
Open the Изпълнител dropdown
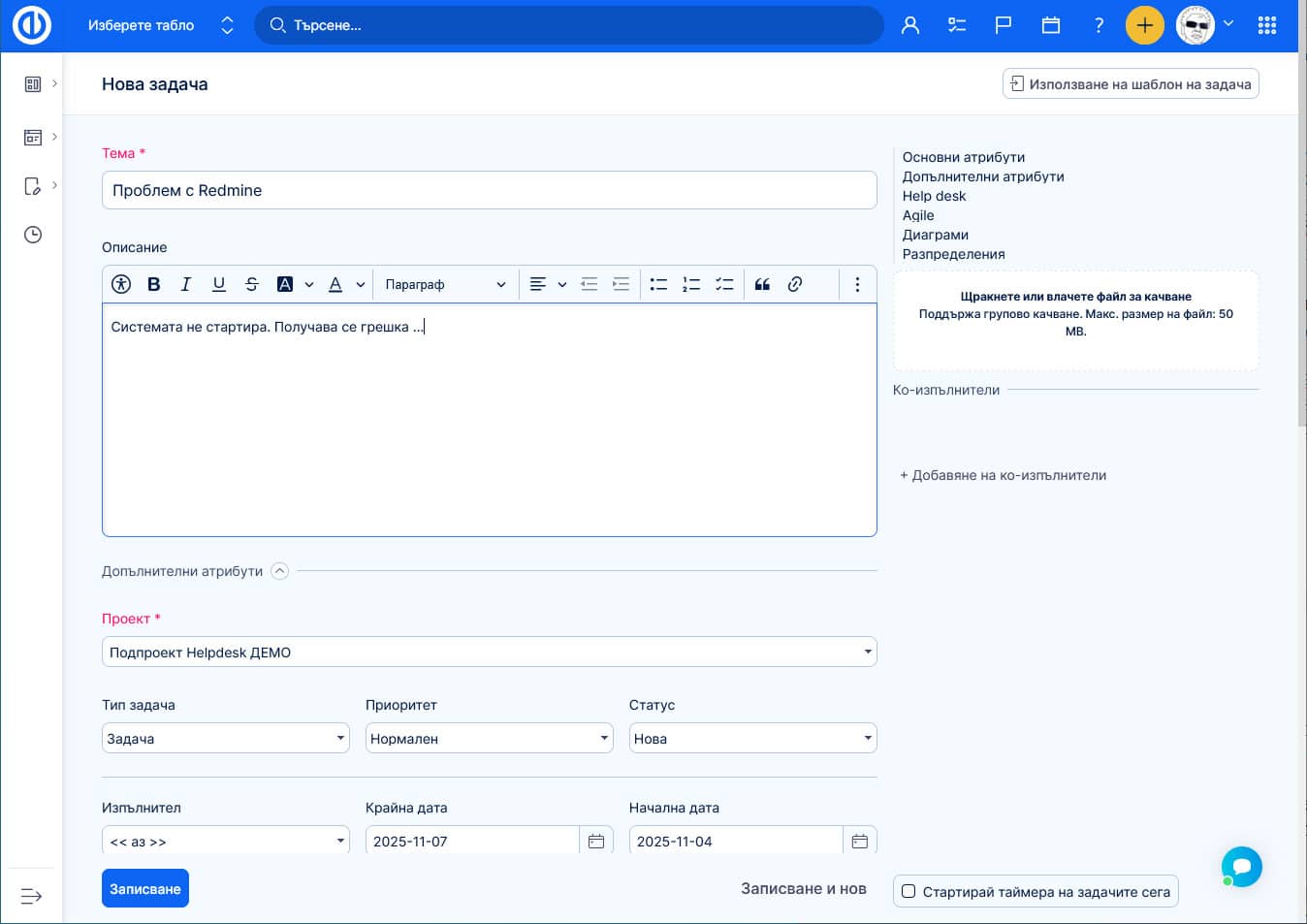[x=226, y=841]
